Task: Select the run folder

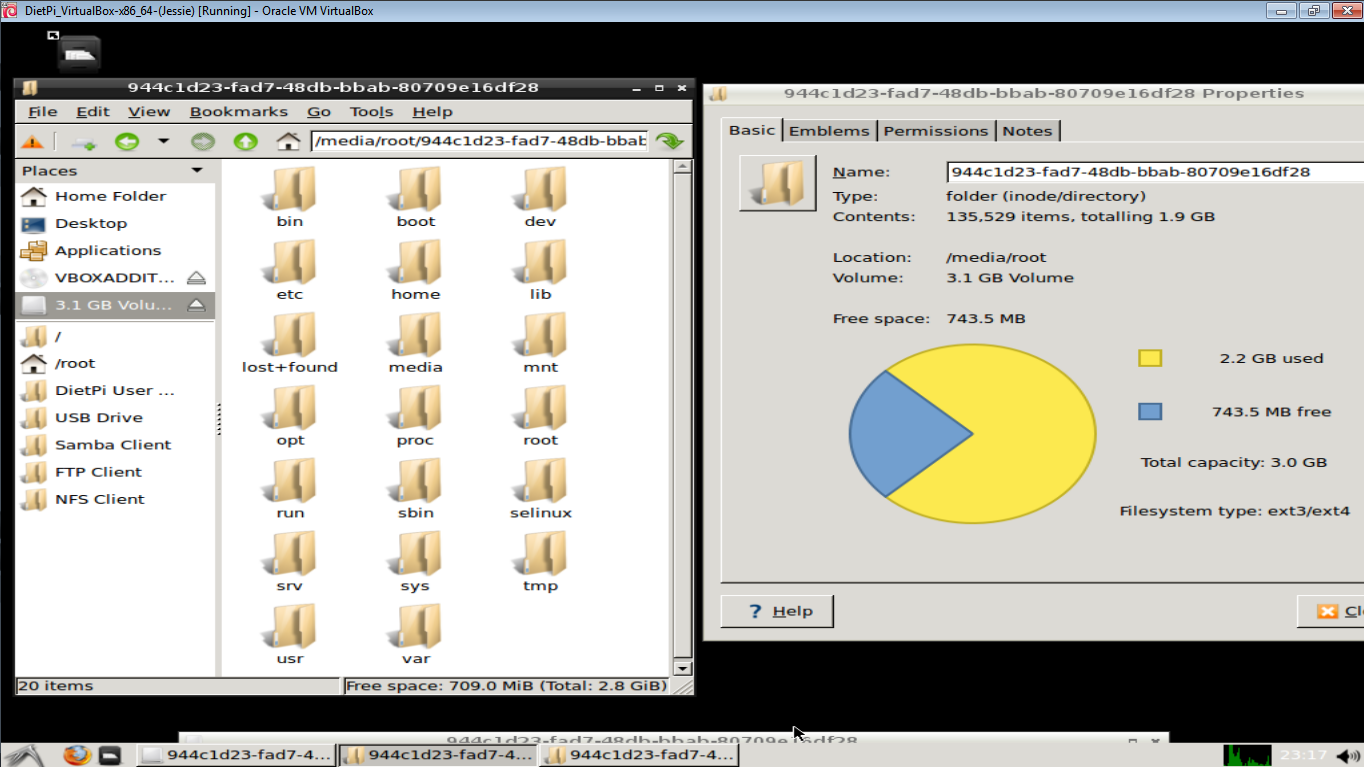Action: pyautogui.click(x=290, y=489)
